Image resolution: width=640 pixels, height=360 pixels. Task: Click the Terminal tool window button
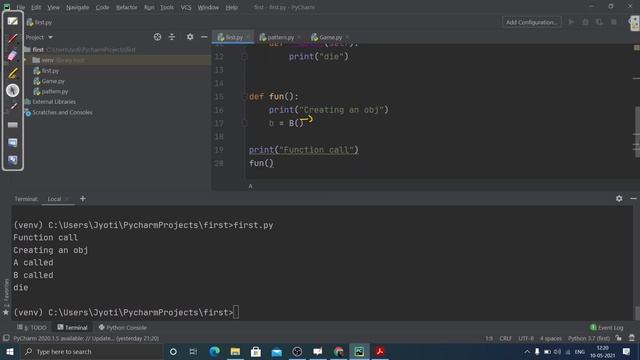(x=72, y=327)
